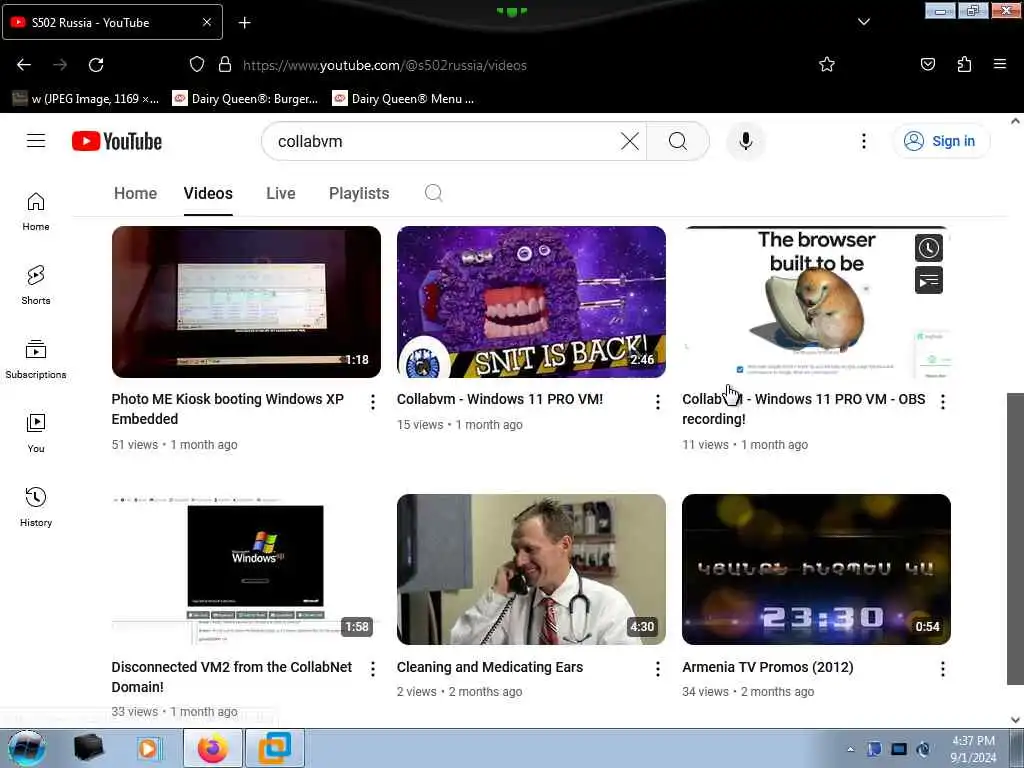
Task: Open title Collabvm Windows 11 PRO VM - OBS recording
Action: pyautogui.click(x=803, y=409)
